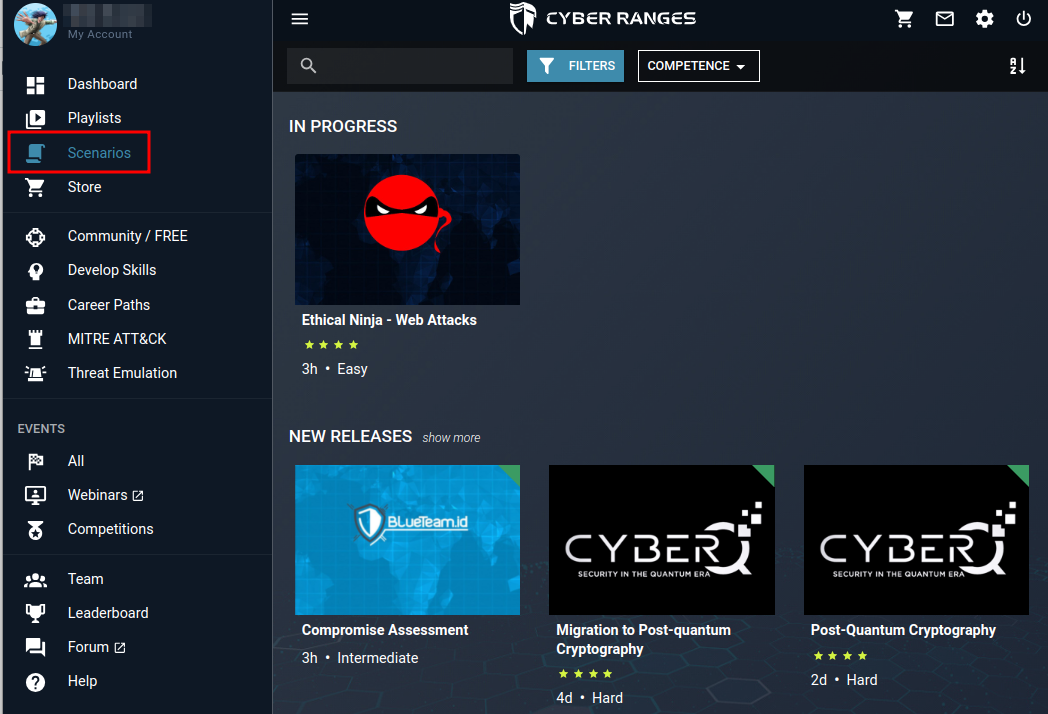Toggle the hamburger menu icon
The width and height of the screenshot is (1048, 714).
[x=300, y=19]
